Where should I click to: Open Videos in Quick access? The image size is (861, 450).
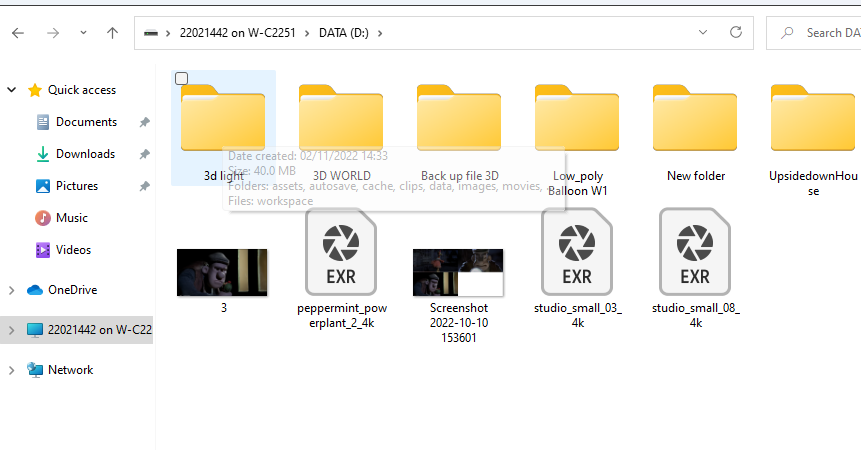point(74,250)
